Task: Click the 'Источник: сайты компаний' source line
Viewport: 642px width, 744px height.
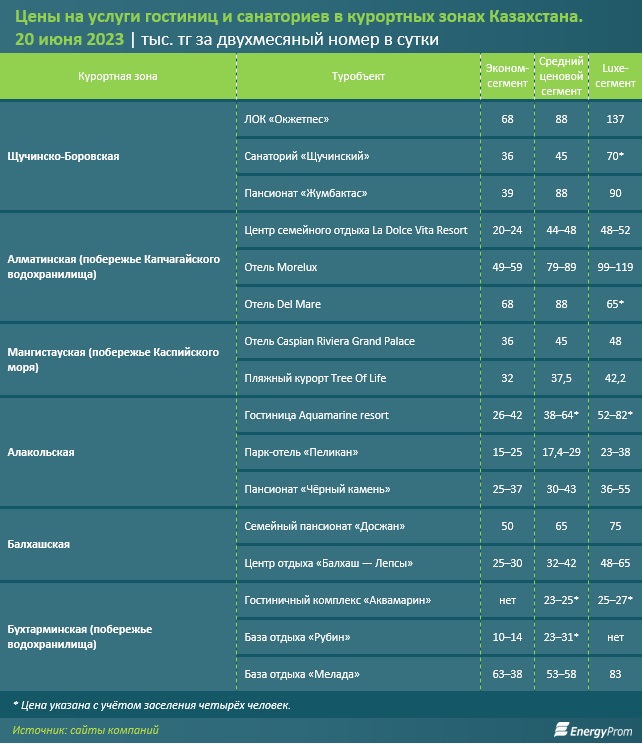Action: (85, 730)
